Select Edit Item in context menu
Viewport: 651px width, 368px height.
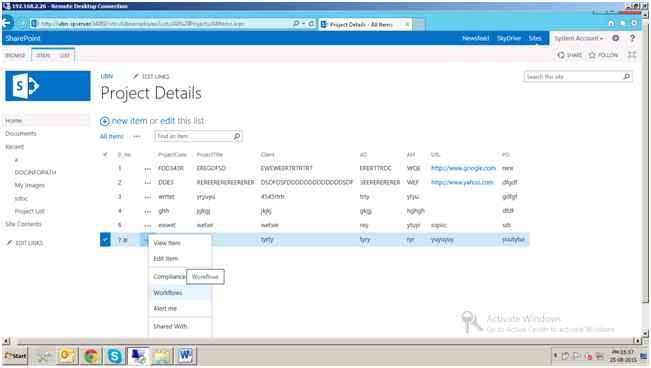point(180,258)
